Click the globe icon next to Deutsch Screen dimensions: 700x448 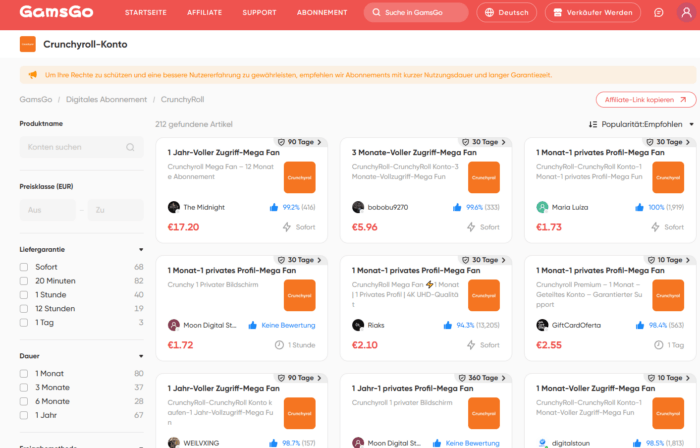pos(489,12)
